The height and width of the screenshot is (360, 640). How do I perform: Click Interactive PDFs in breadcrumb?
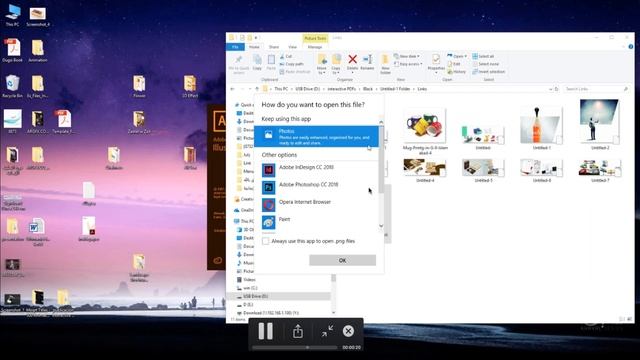click(341, 89)
